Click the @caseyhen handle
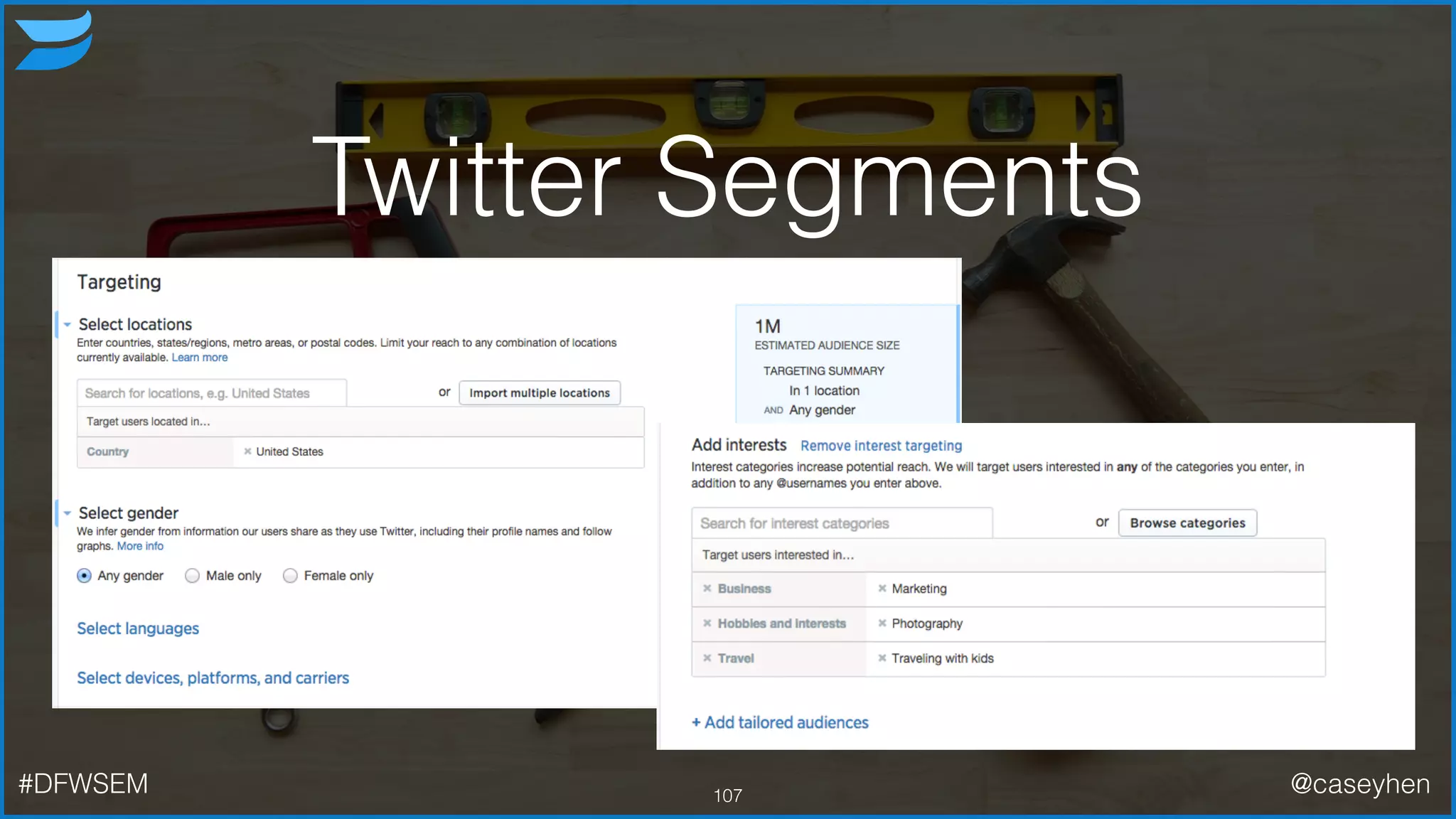 [x=1360, y=784]
